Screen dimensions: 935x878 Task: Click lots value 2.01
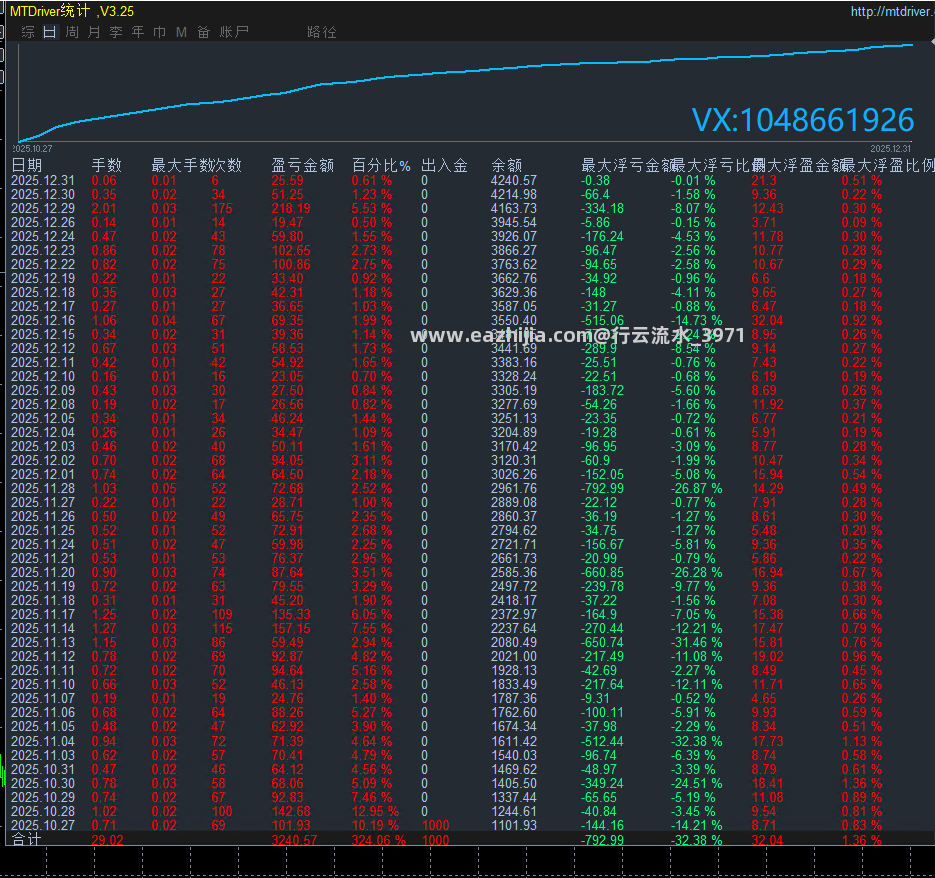tap(104, 208)
